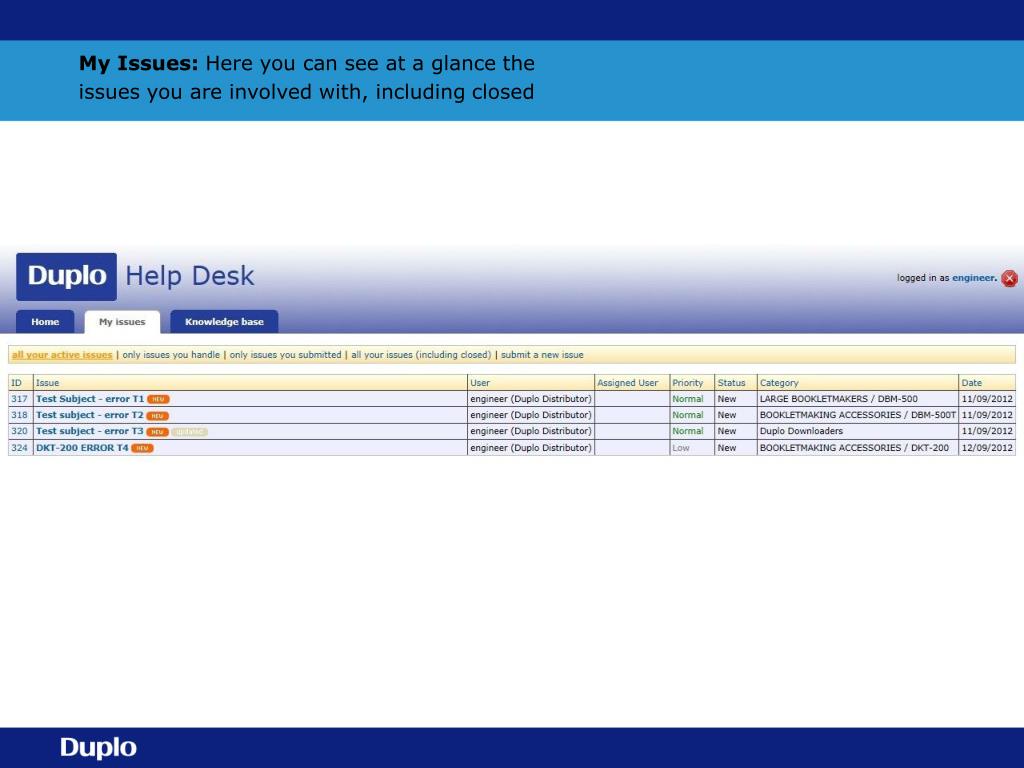Screen dimensions: 1024x768
Task: Click submit a new issue link
Action: (542, 355)
